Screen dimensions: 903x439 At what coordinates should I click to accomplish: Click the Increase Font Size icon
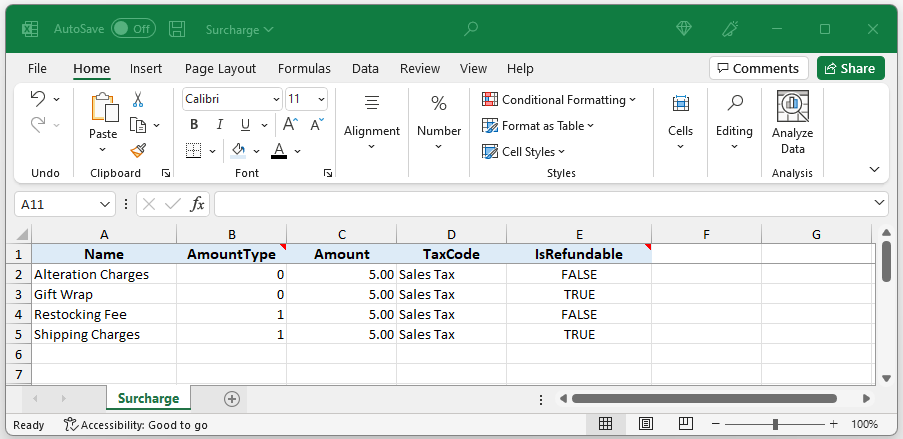290,125
